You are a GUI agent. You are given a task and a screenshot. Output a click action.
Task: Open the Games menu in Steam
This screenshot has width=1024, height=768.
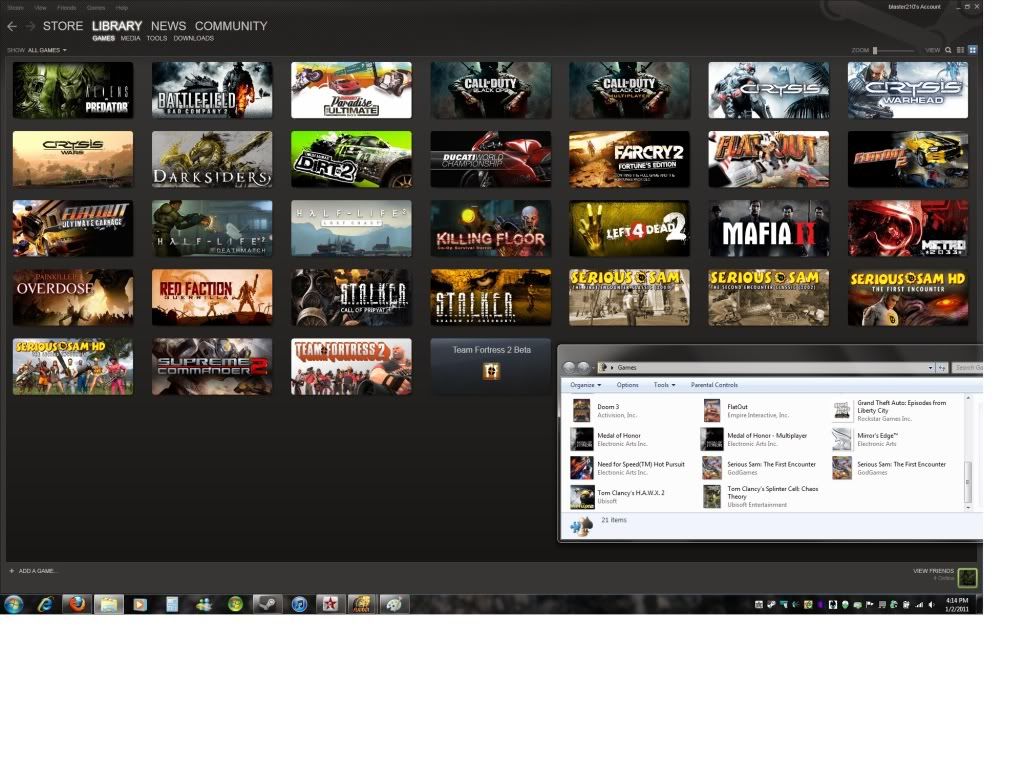pyautogui.click(x=96, y=8)
